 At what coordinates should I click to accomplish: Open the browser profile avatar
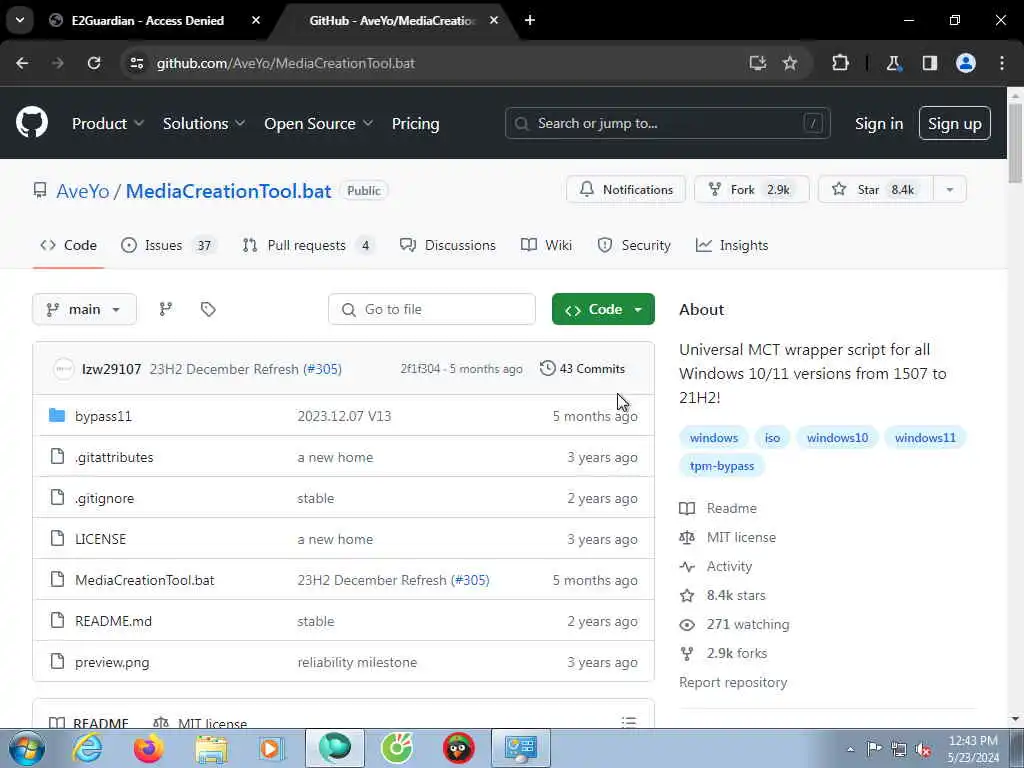(966, 63)
